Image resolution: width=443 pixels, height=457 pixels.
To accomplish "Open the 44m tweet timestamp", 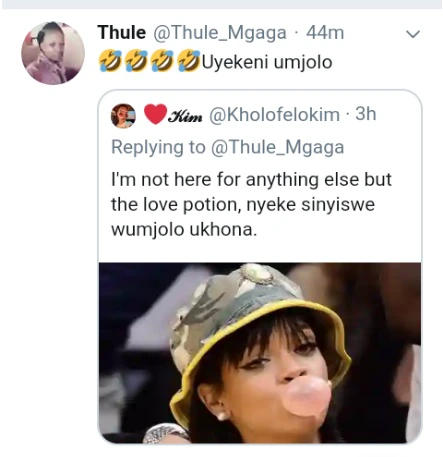I will (x=325, y=33).
